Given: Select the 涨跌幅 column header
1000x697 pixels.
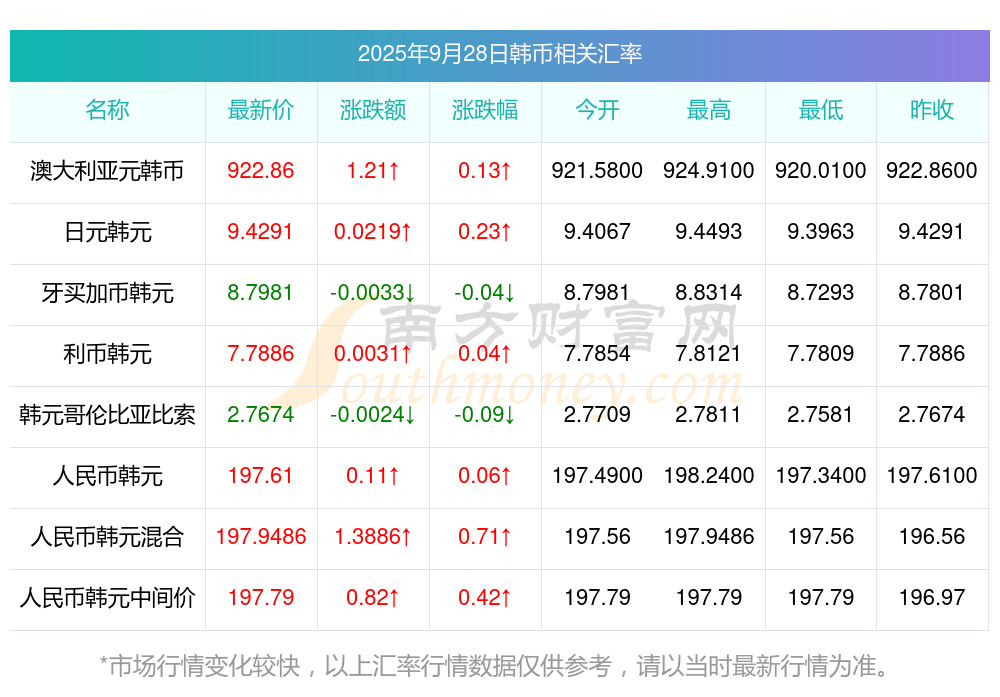Looking at the screenshot, I should (x=485, y=110).
